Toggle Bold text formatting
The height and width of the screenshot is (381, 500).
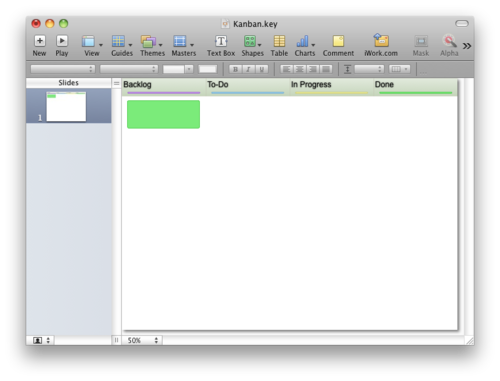[235, 69]
